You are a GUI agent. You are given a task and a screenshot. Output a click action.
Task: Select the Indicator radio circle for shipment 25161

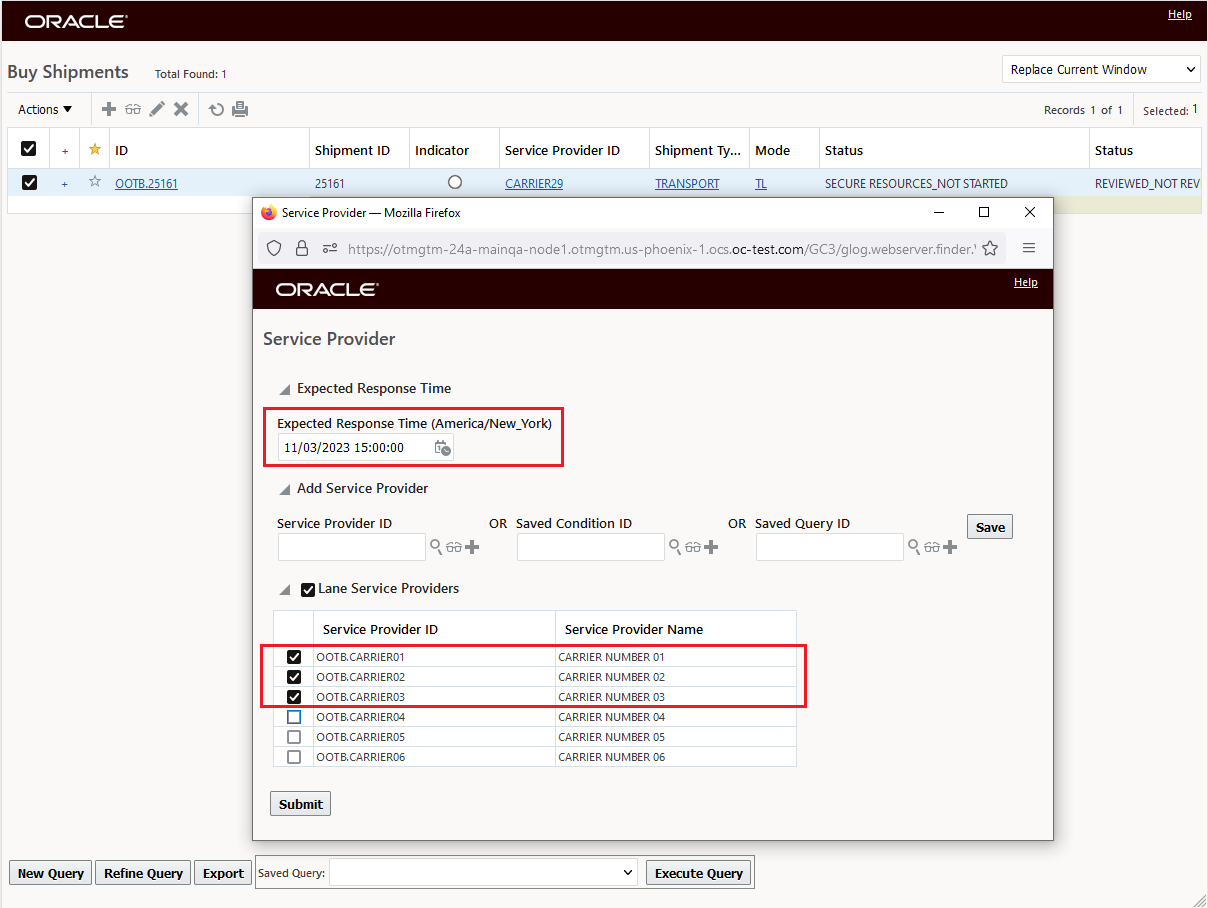coord(455,182)
